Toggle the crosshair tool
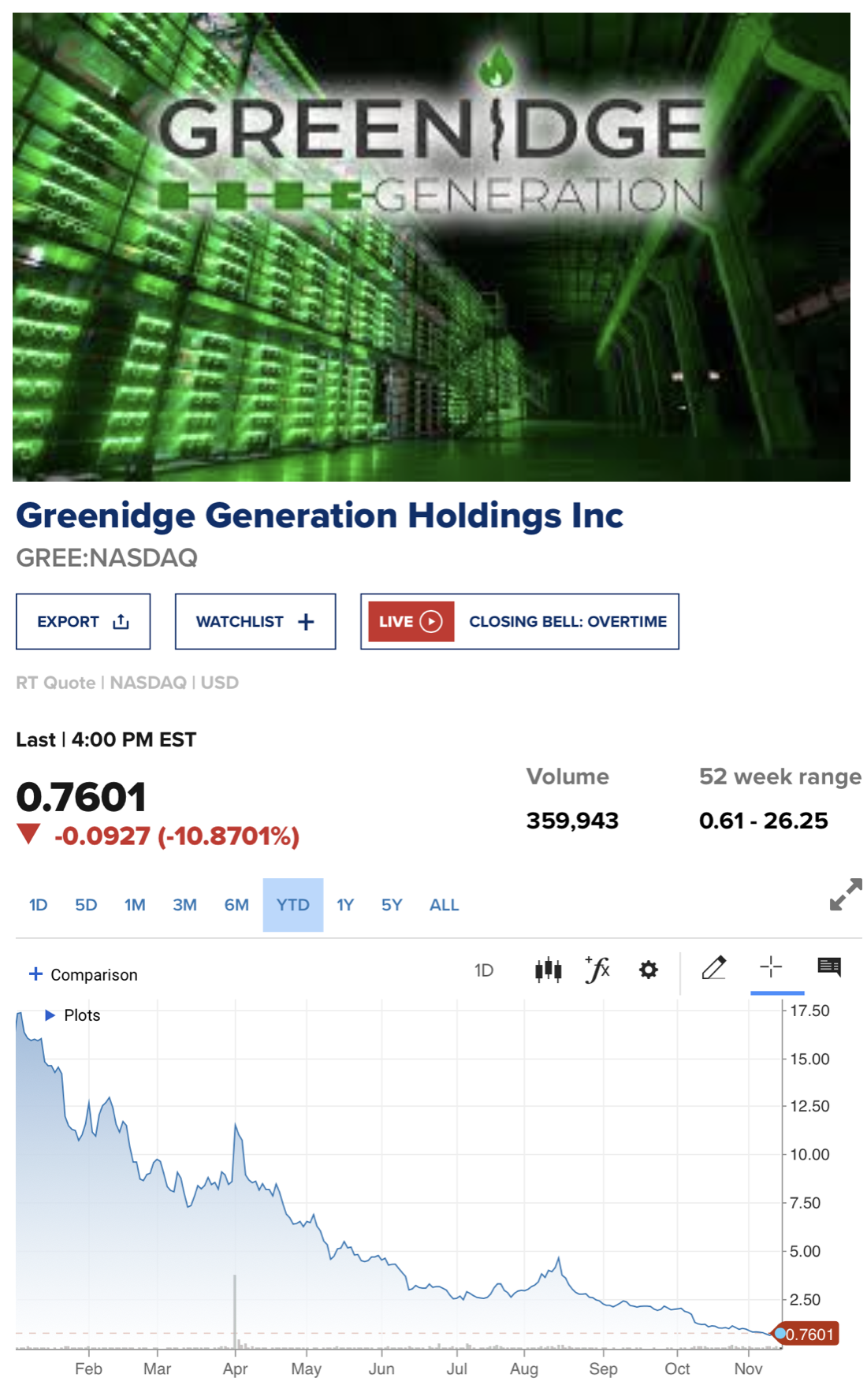Screen dimensions: 867x1400 (x=771, y=966)
